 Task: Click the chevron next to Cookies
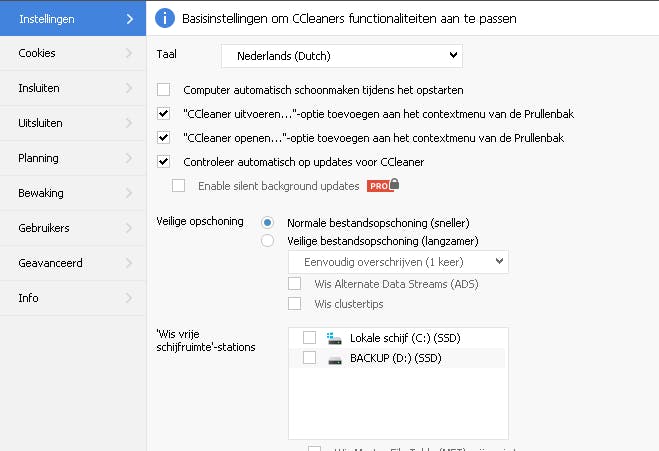coord(129,53)
